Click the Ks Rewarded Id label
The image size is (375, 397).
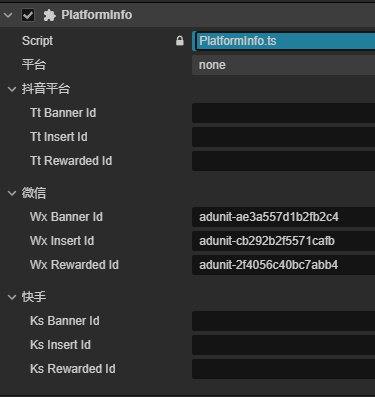coord(73,369)
